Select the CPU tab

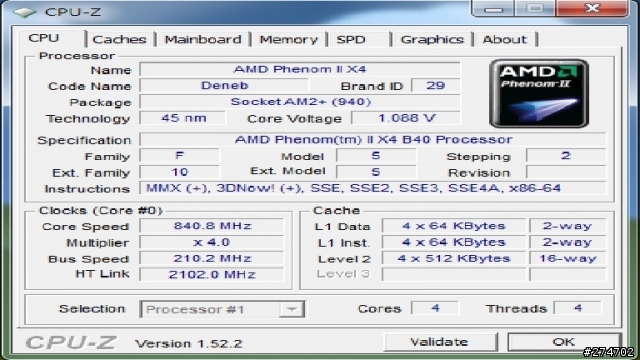tap(44, 38)
